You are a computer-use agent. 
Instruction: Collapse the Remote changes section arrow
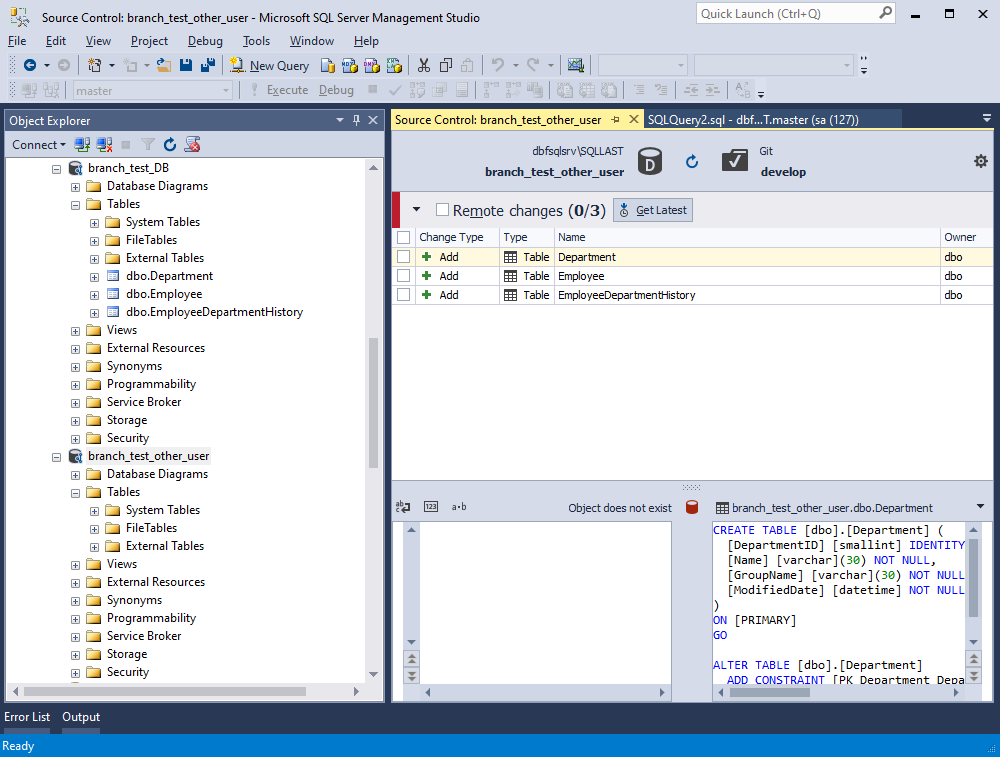416,209
